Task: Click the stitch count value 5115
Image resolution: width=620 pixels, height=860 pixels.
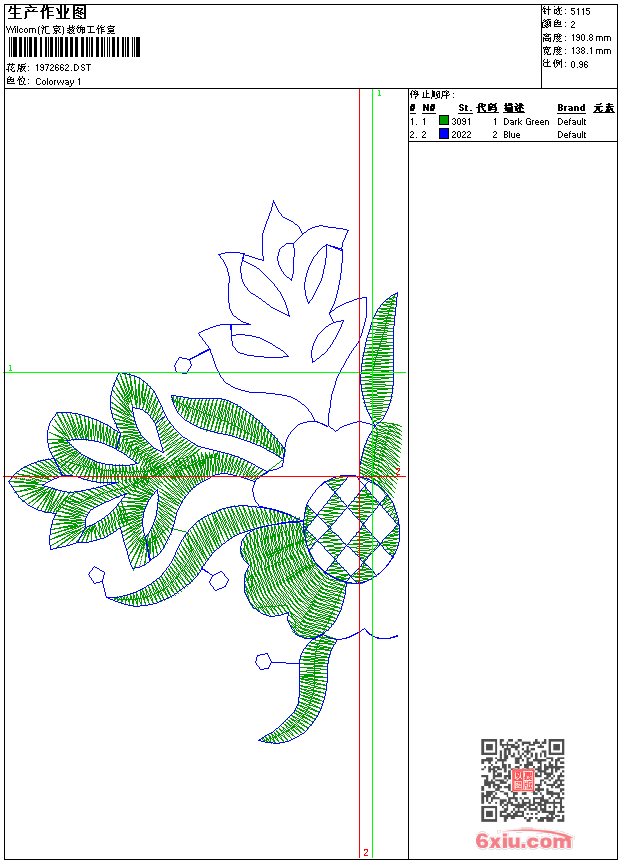Action: point(580,11)
